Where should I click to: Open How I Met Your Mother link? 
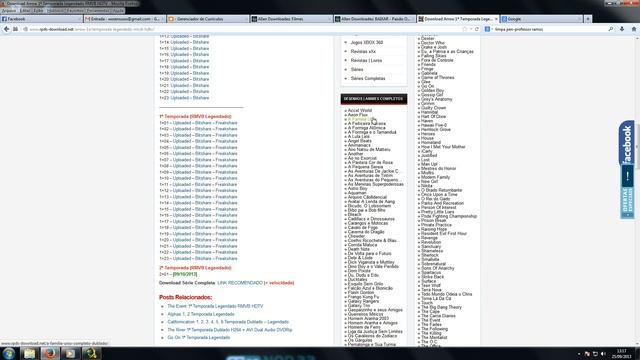point(443,147)
